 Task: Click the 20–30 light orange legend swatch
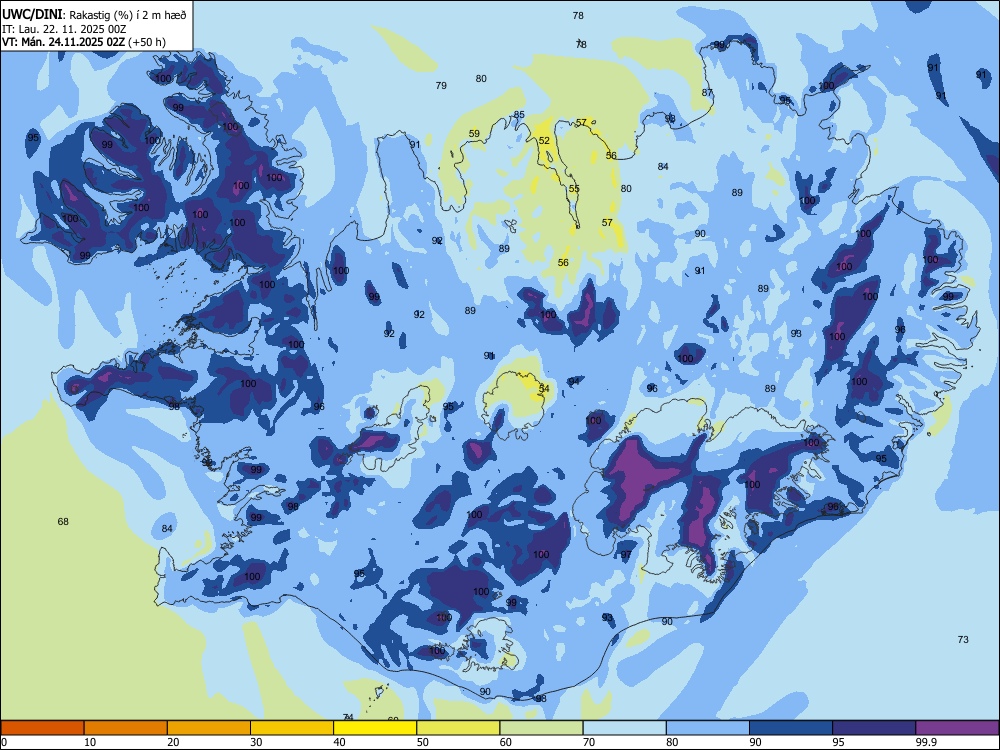[x=209, y=728]
